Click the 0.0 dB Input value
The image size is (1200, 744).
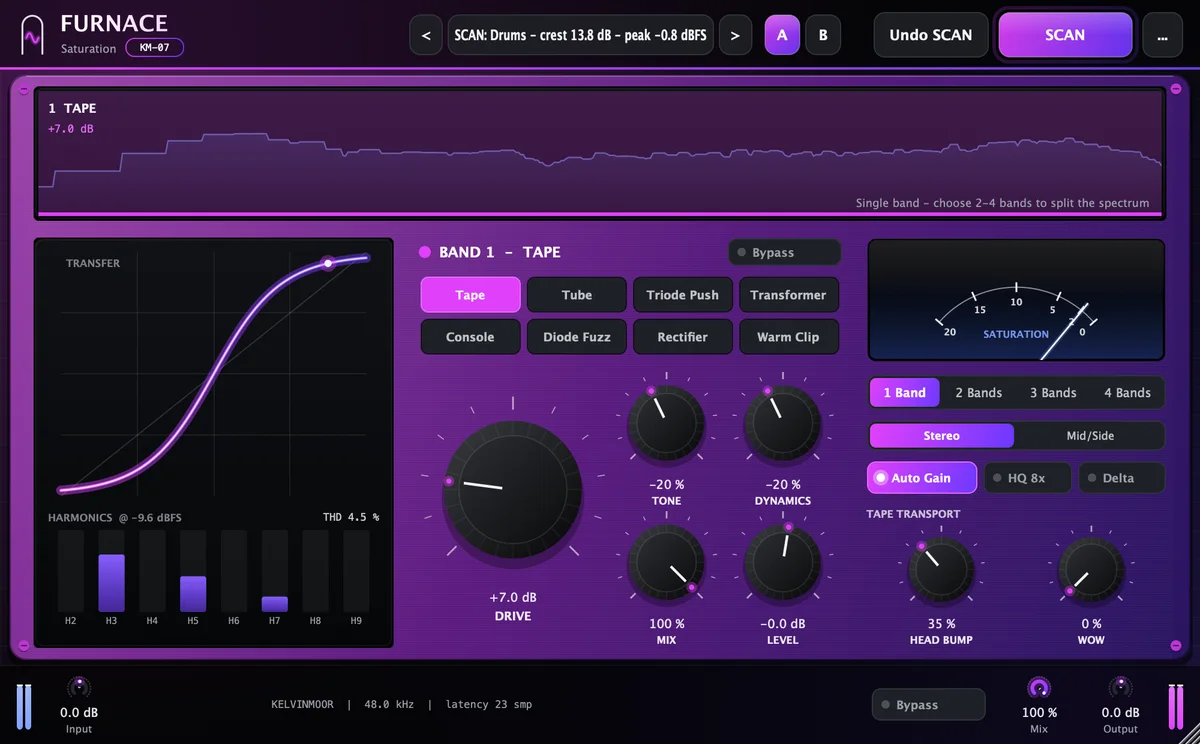(x=79, y=713)
